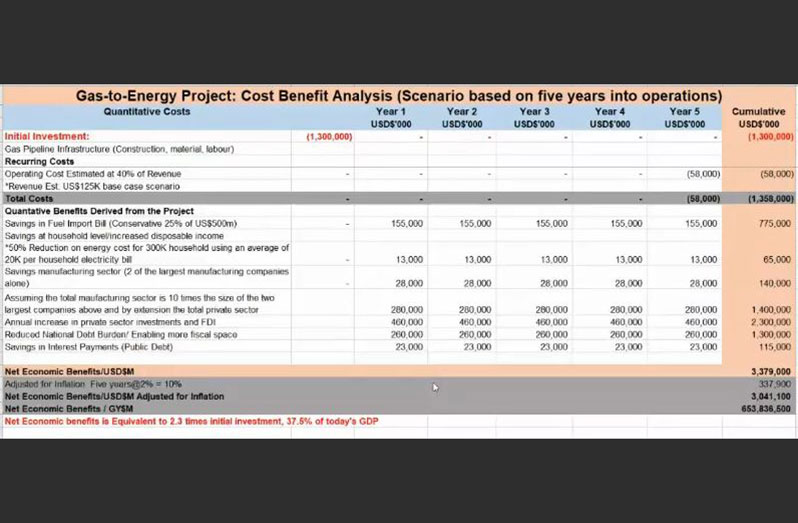This screenshot has width=798, height=523.
Task: Select the Year 1 fuel import savings 155,000
Action: [x=407, y=223]
